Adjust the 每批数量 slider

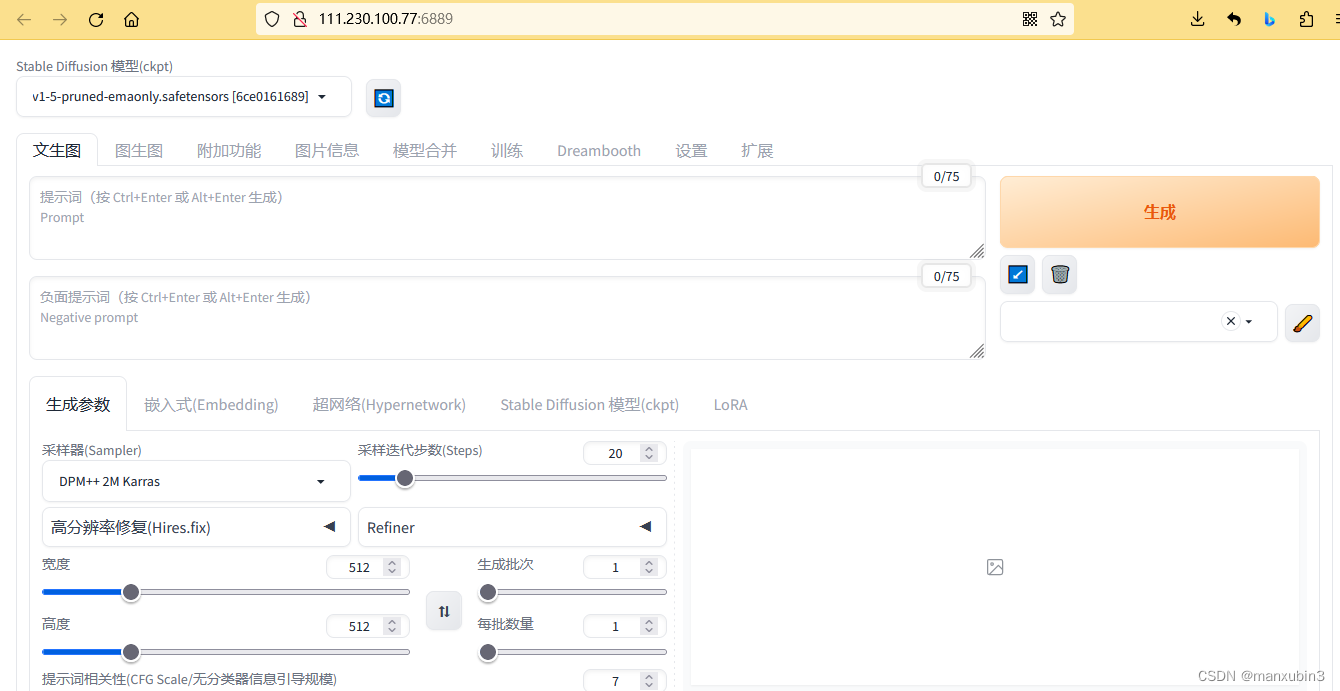click(x=572, y=652)
